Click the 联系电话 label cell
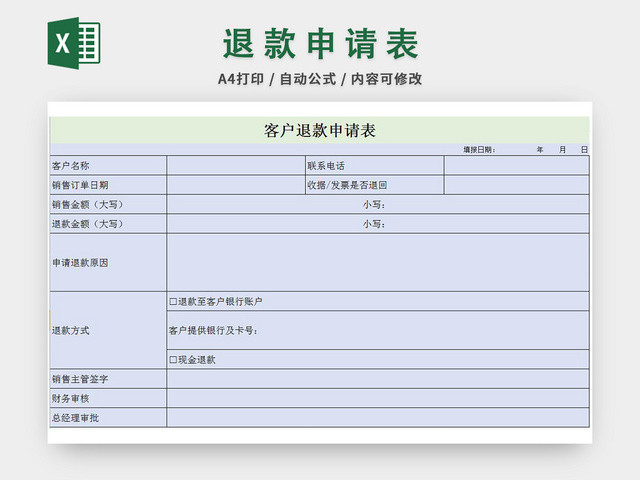Screen dimensions: 640x480 point(375,166)
